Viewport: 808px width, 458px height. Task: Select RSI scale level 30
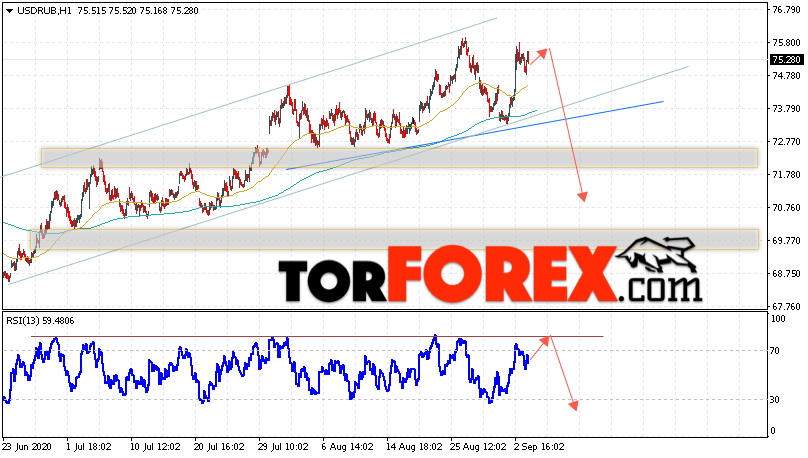click(x=775, y=400)
